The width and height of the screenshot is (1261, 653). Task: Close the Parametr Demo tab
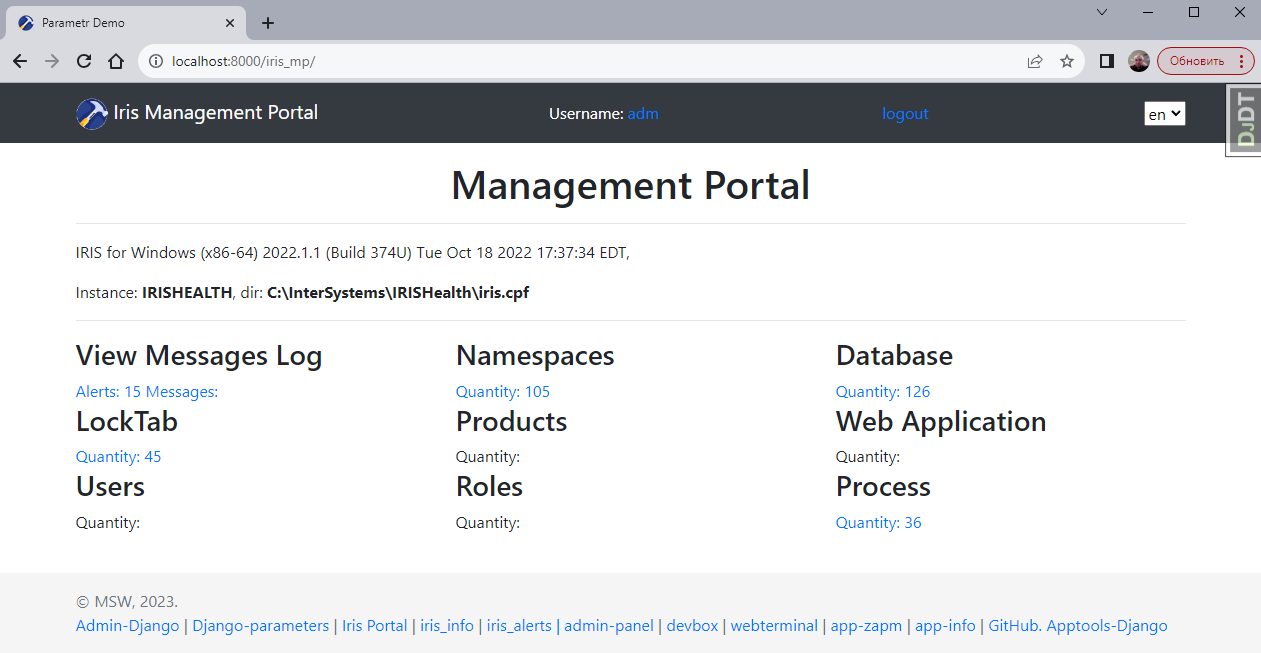click(x=230, y=23)
